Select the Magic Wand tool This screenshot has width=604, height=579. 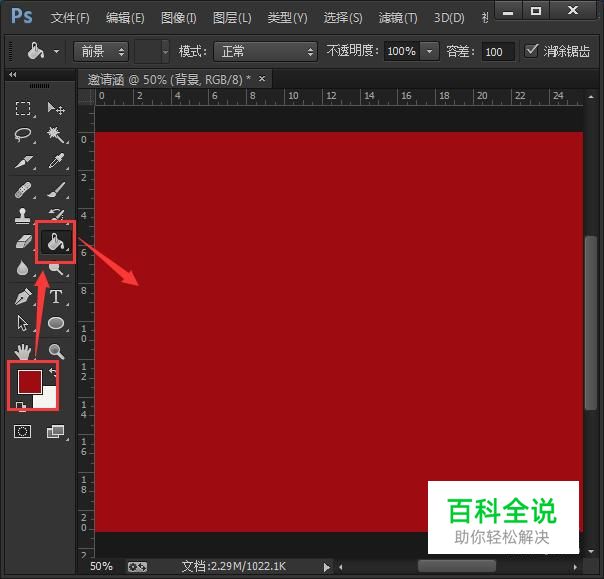pos(56,135)
